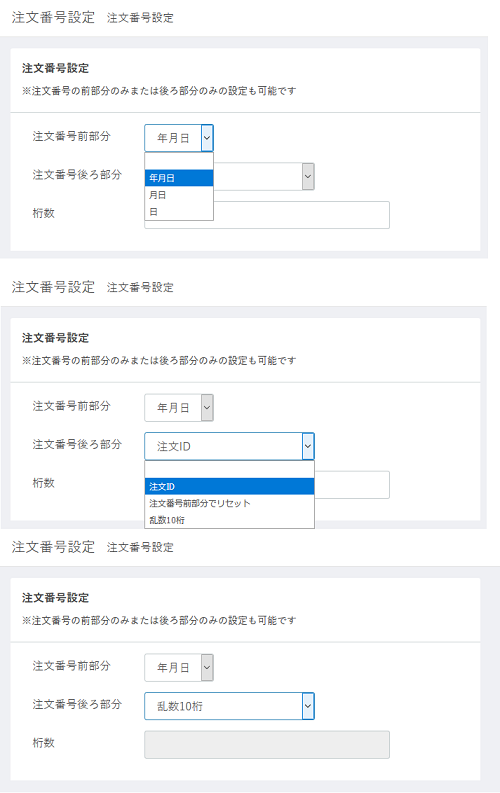Select the highlighted 注文ID list option
This screenshot has width=500, height=793.
(x=230, y=487)
